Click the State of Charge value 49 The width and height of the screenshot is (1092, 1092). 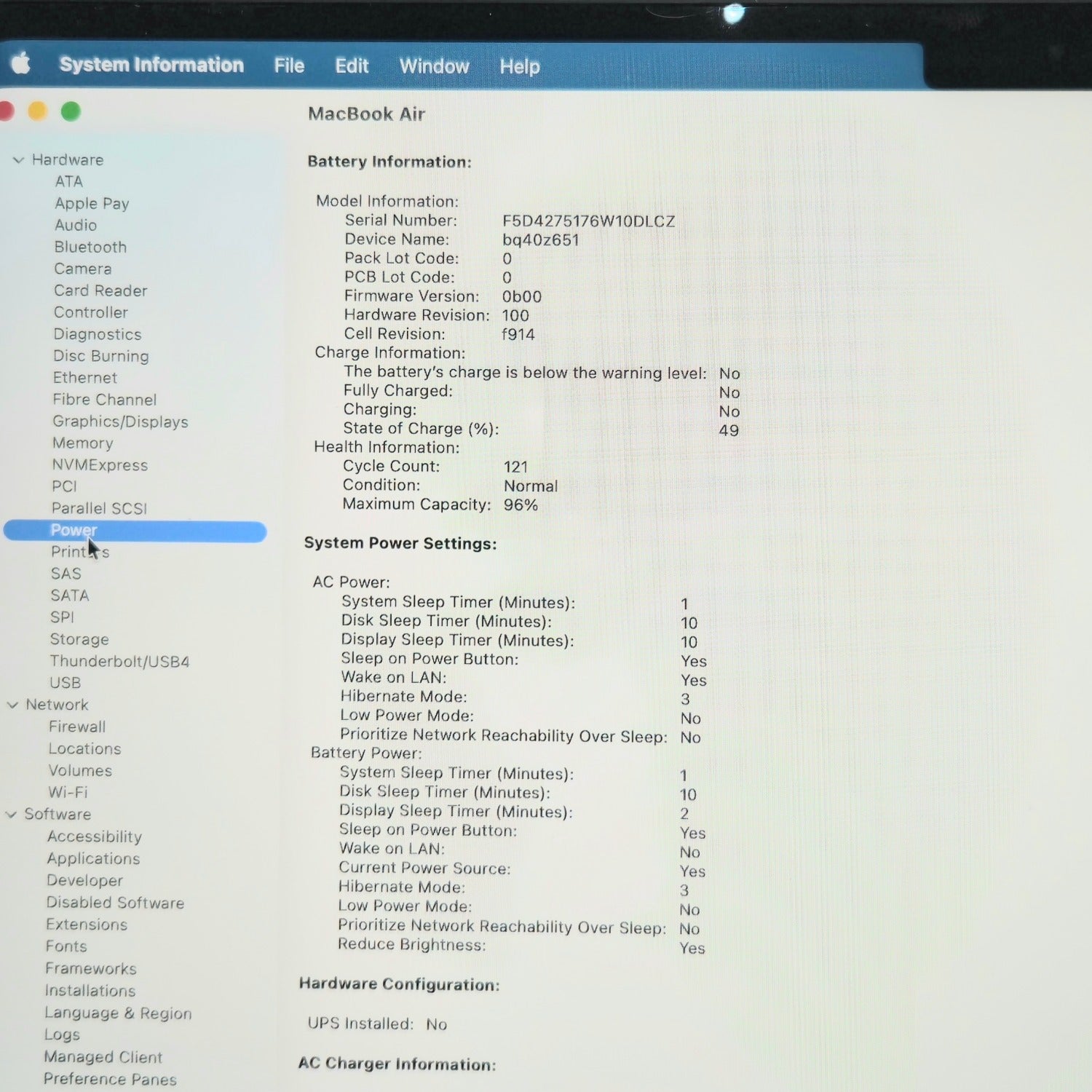pos(729,430)
